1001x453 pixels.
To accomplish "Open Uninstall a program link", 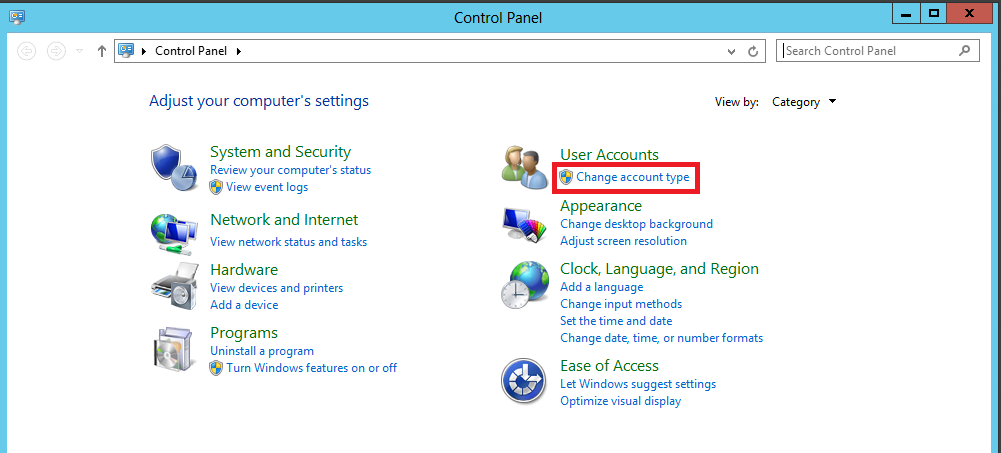I will coord(262,351).
